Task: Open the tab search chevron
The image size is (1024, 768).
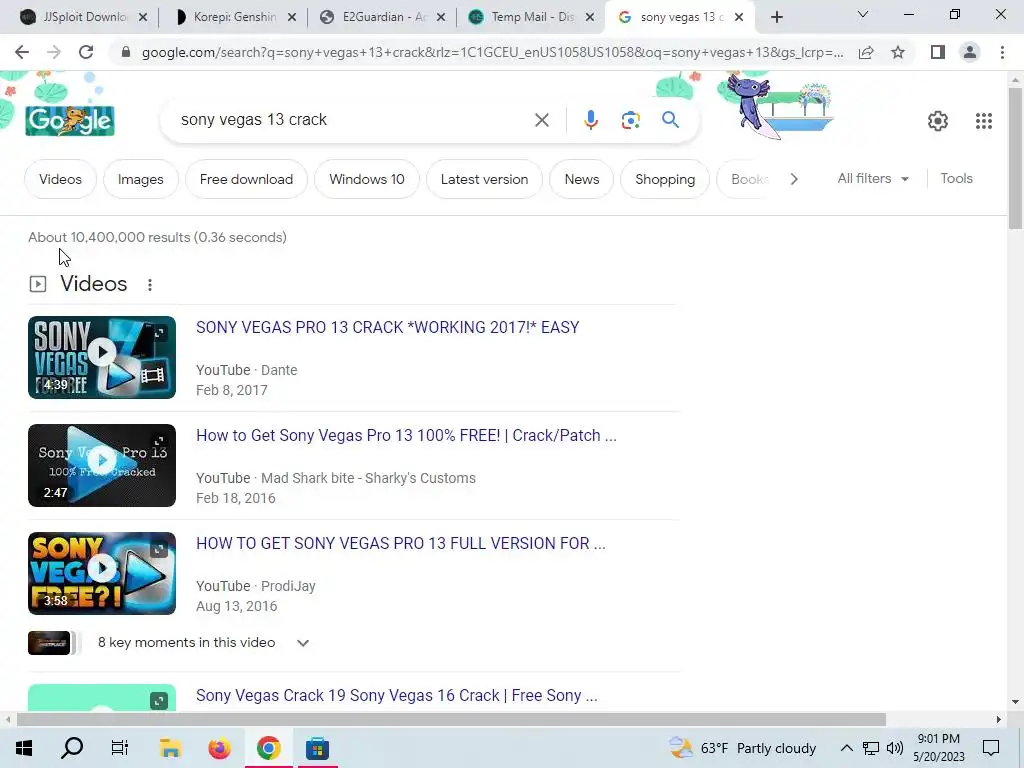Action: (863, 14)
